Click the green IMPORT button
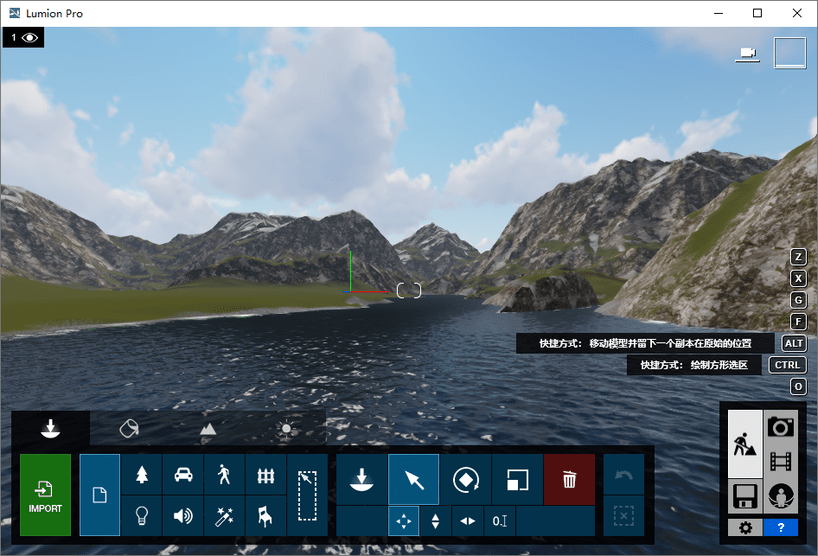818x556 pixels. pos(45,495)
